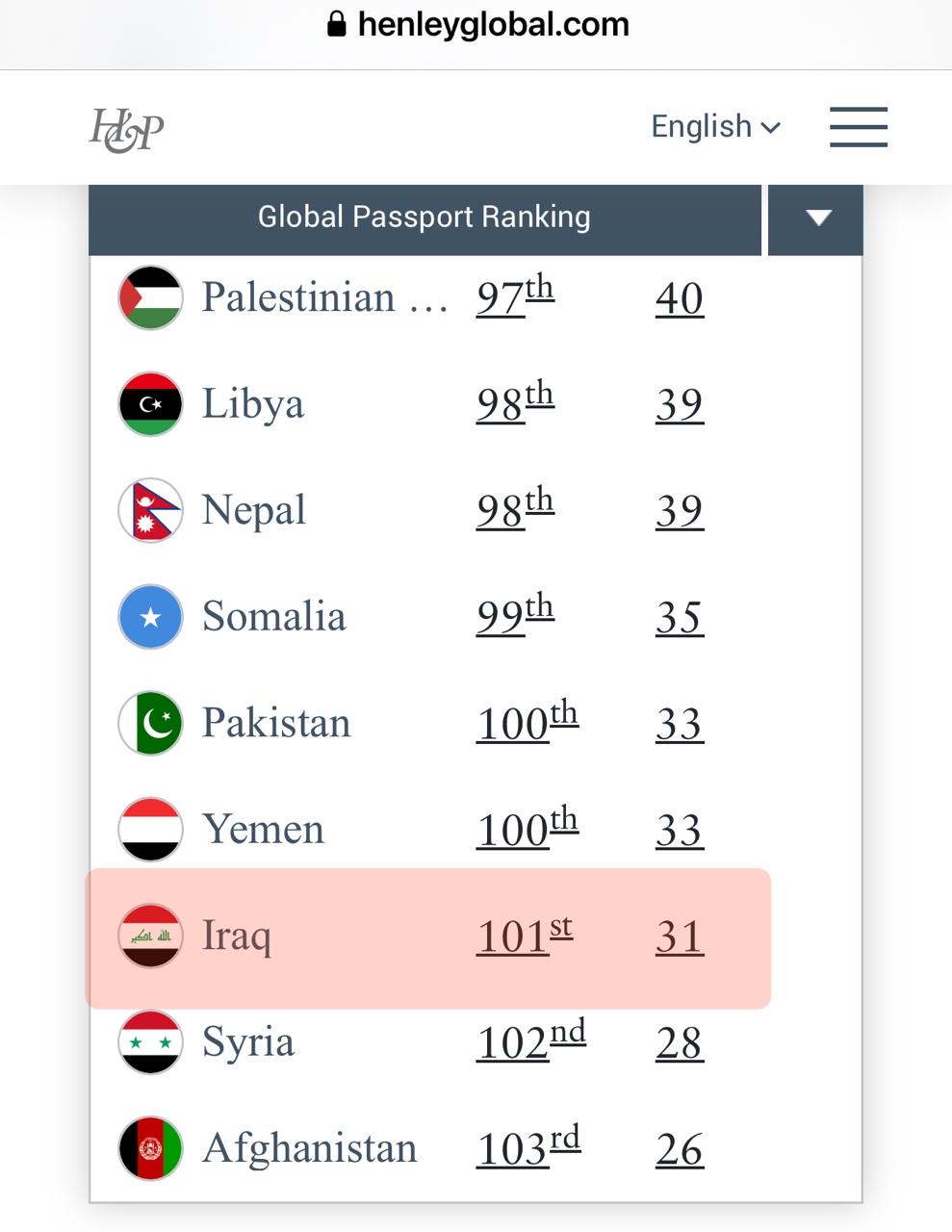
Task: Select the Yemen country name
Action: click(x=263, y=829)
